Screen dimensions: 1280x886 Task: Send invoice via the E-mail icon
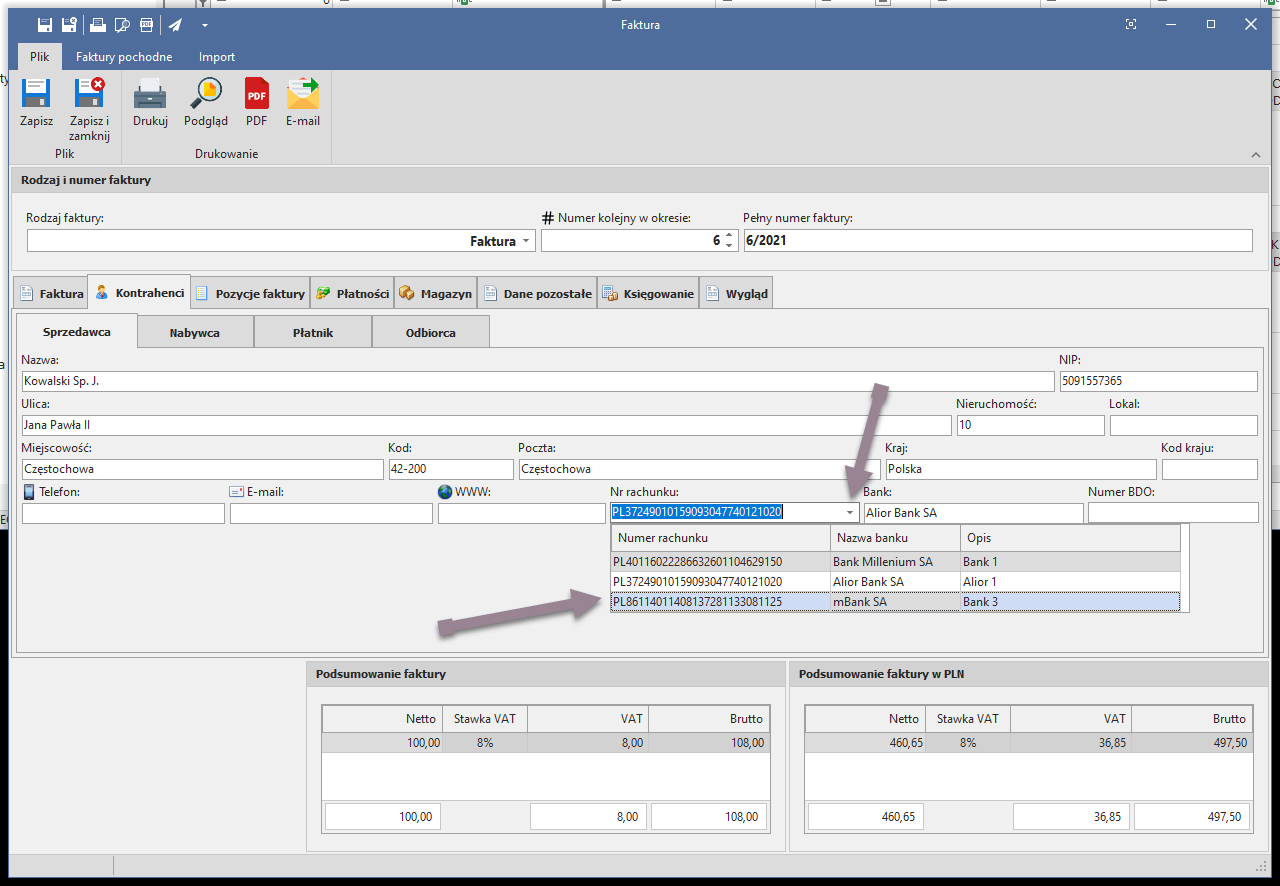tap(302, 95)
